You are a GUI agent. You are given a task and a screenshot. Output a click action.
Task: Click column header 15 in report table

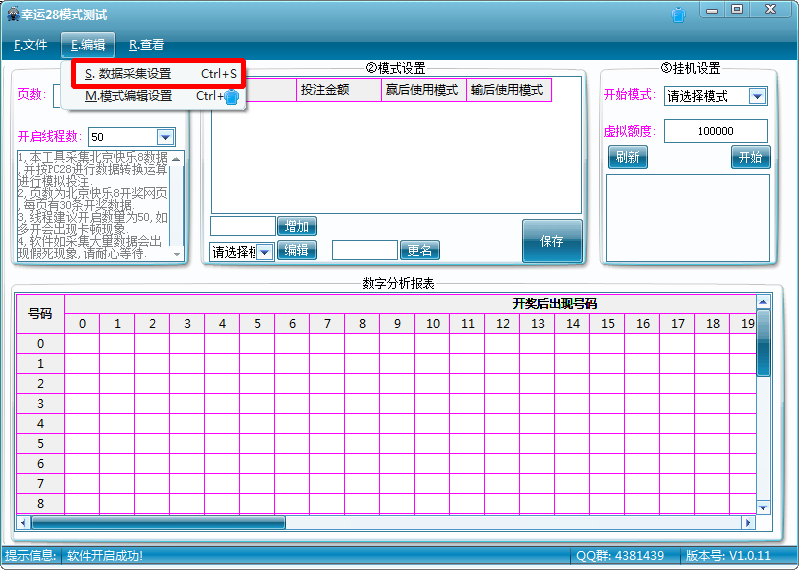coord(607,323)
